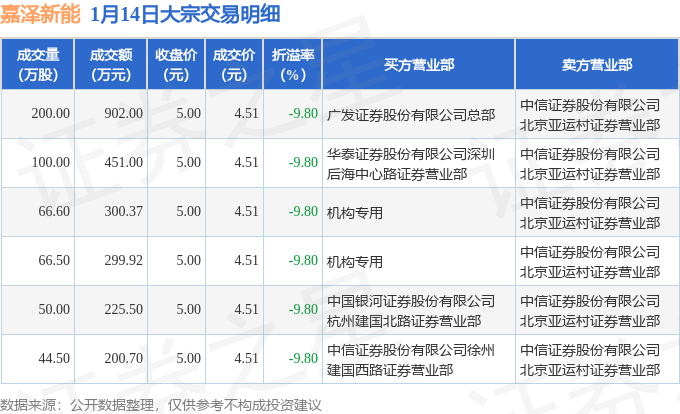Click buyer 华泰证券 深圳后海中心路证券营业部
The image size is (680, 414).
coord(411,164)
